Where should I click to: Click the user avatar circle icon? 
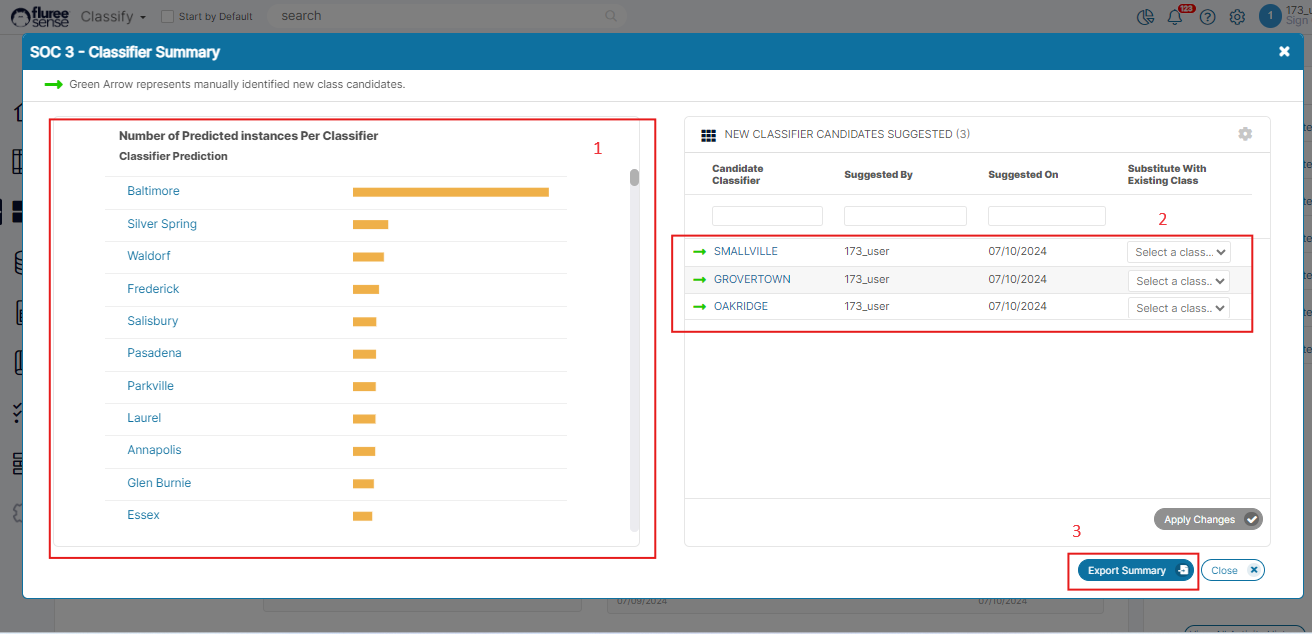1270,16
